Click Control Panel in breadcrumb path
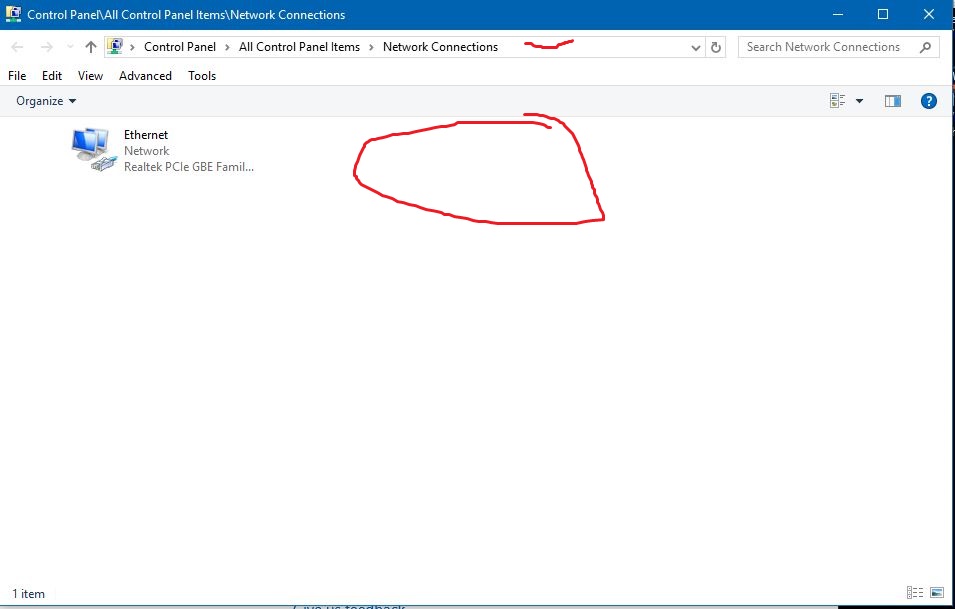955x609 pixels. pyautogui.click(x=180, y=47)
